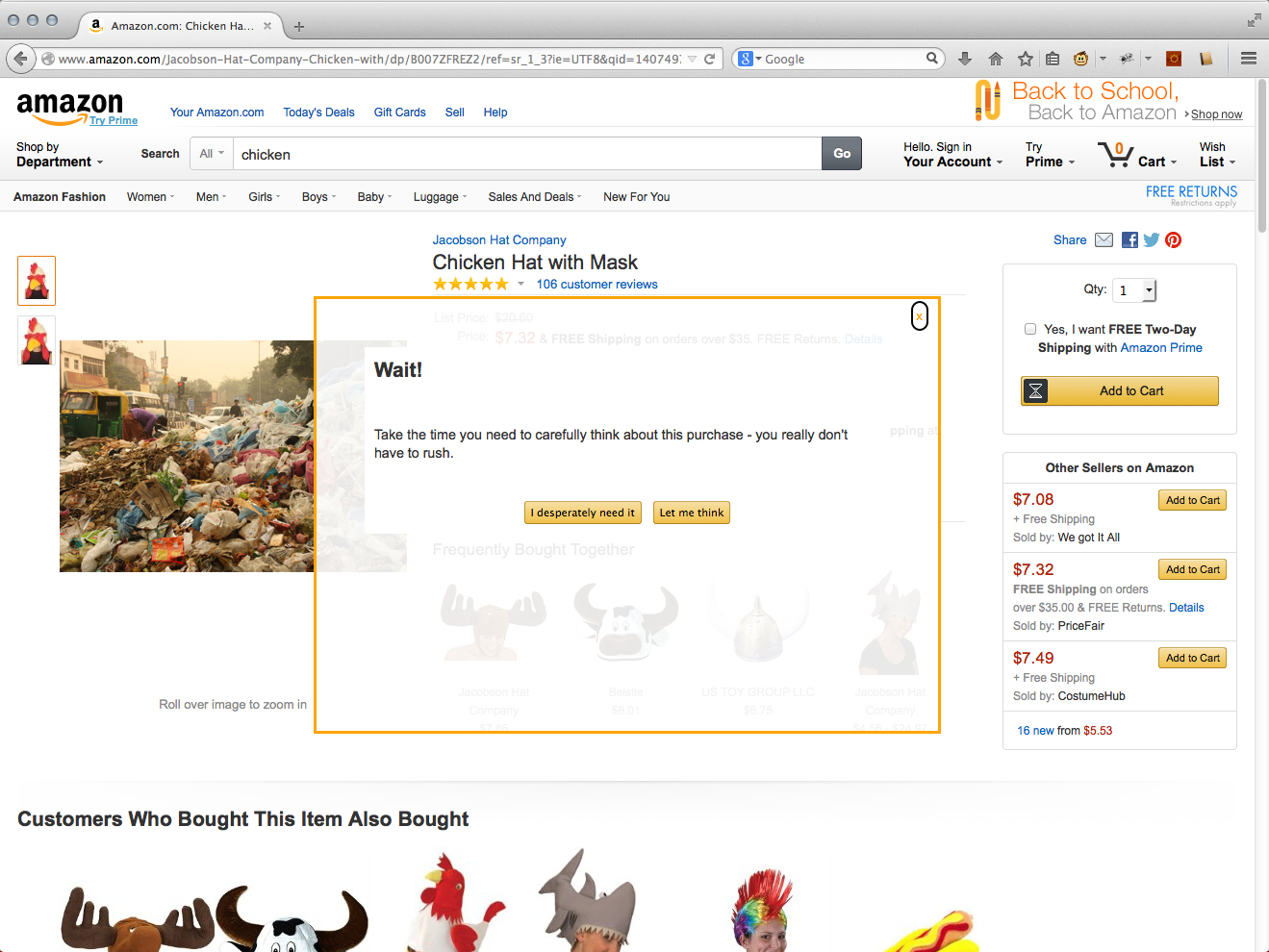
Task: Submit search with the Go button
Action: click(x=842, y=154)
